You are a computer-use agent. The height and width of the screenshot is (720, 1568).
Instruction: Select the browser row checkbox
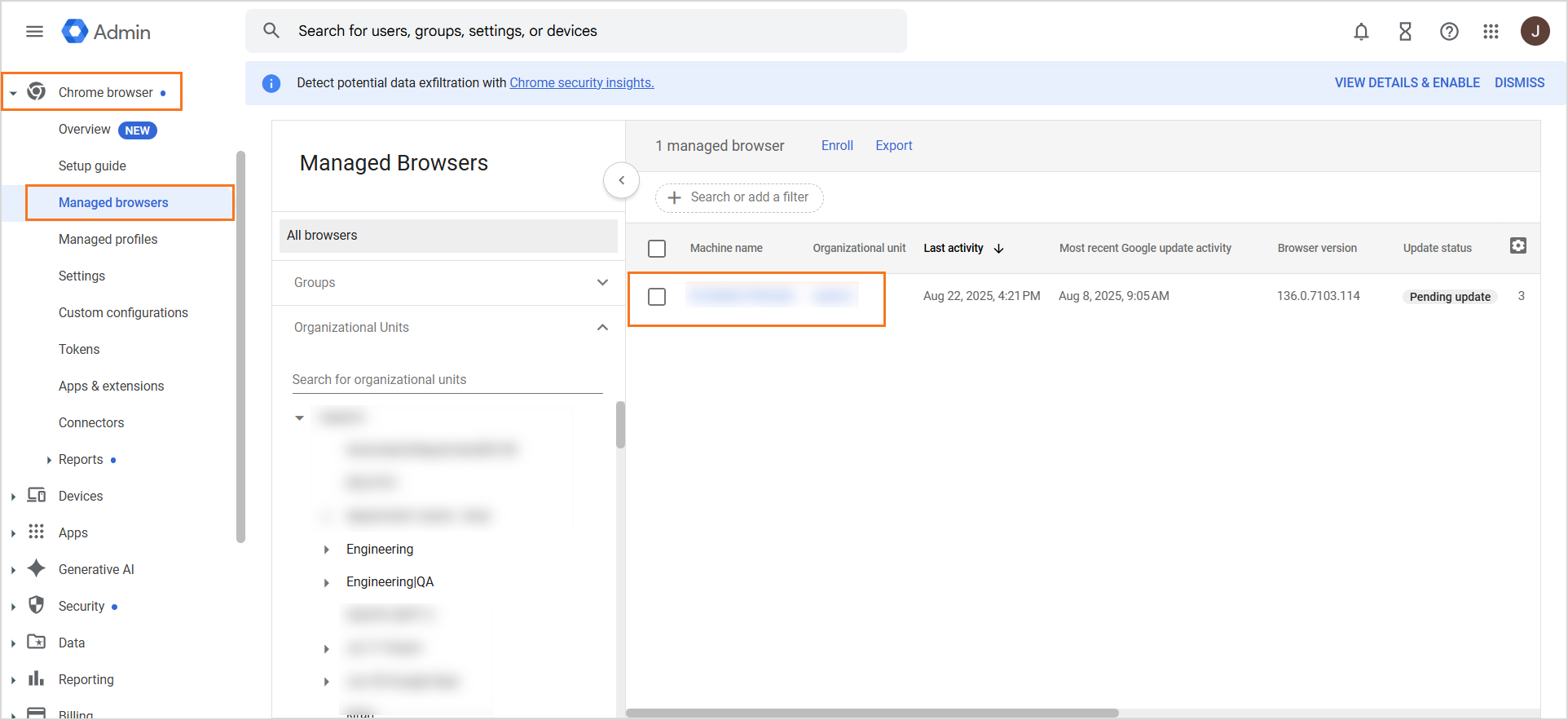657,297
